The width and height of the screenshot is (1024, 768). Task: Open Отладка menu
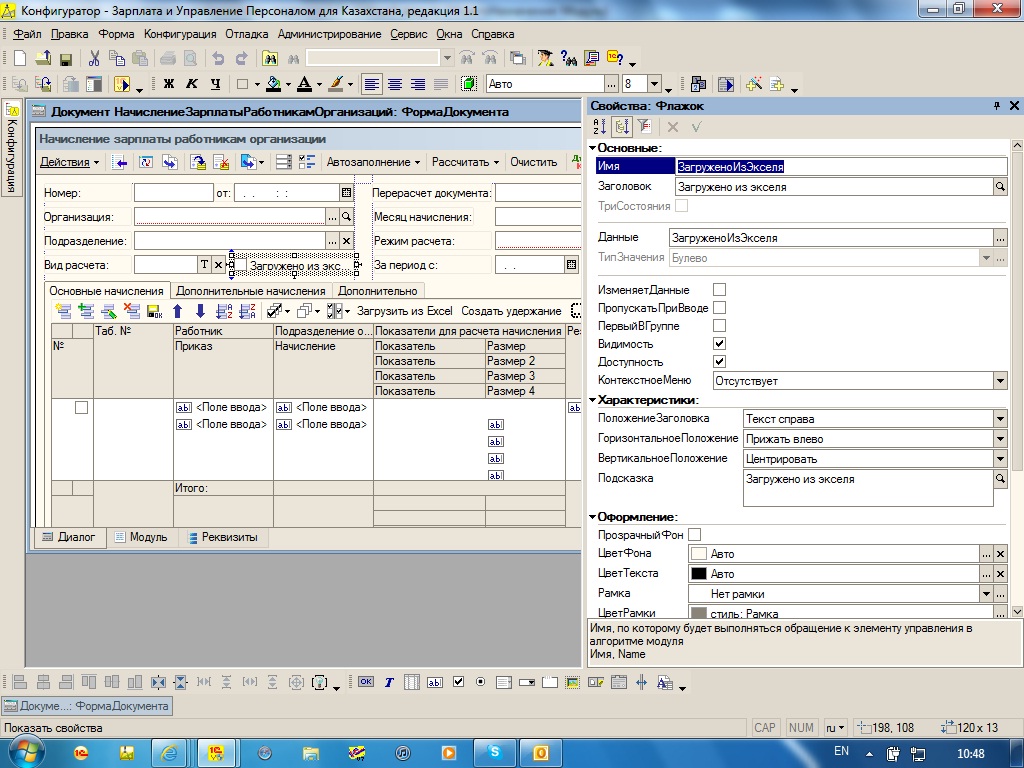click(x=247, y=34)
